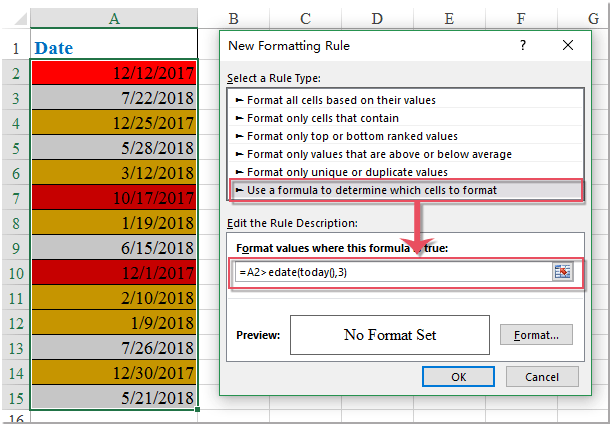Select 'Use a formula to determine' rule type
This screenshot has width=610, height=424.
point(370,190)
